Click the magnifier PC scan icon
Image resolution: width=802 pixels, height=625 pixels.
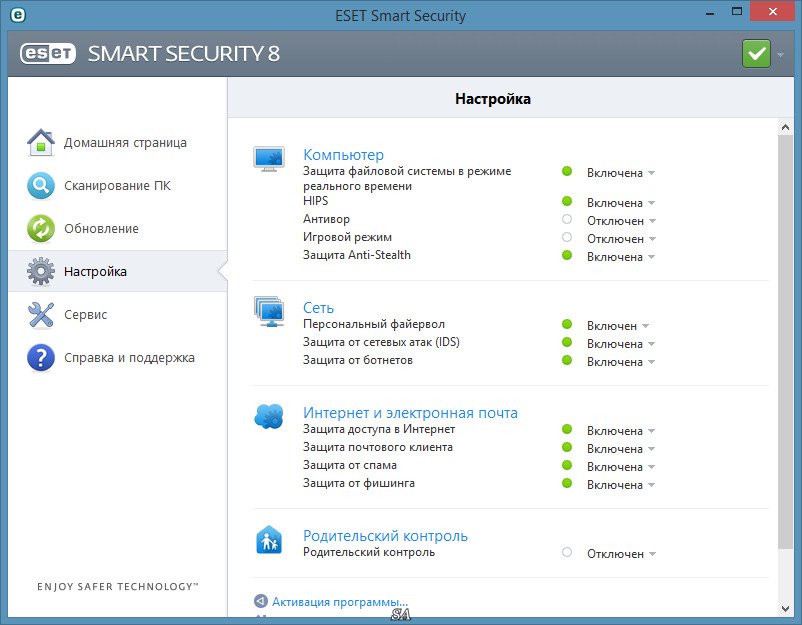pos(41,185)
